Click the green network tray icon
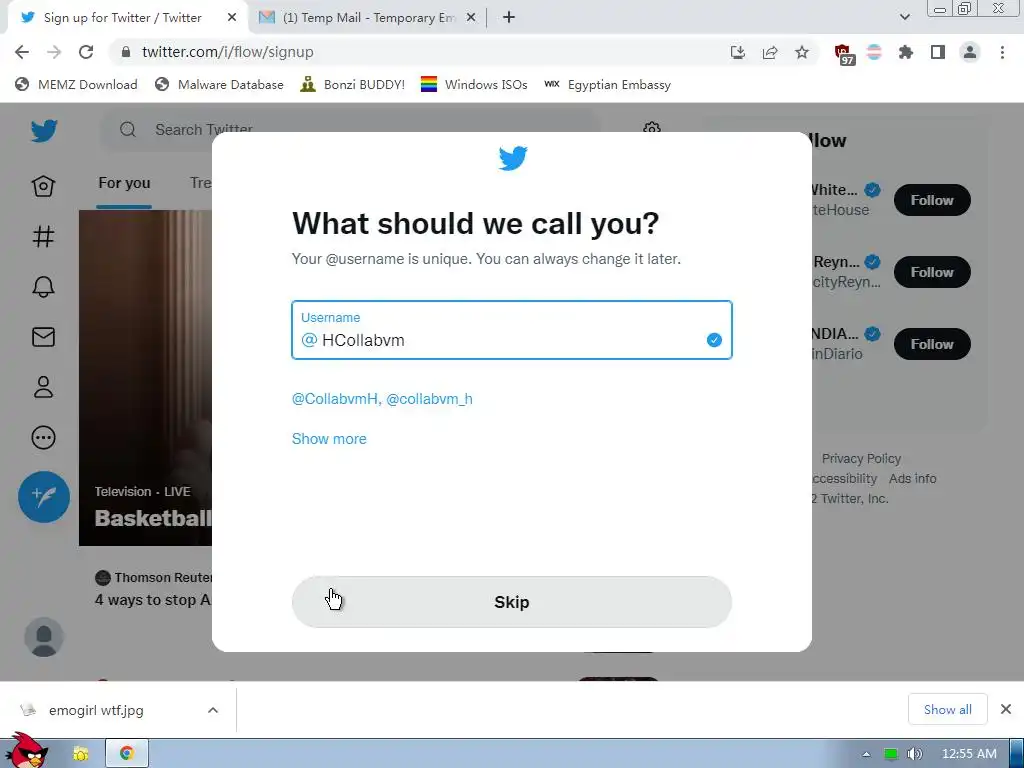This screenshot has height=768, width=1024. (890, 754)
